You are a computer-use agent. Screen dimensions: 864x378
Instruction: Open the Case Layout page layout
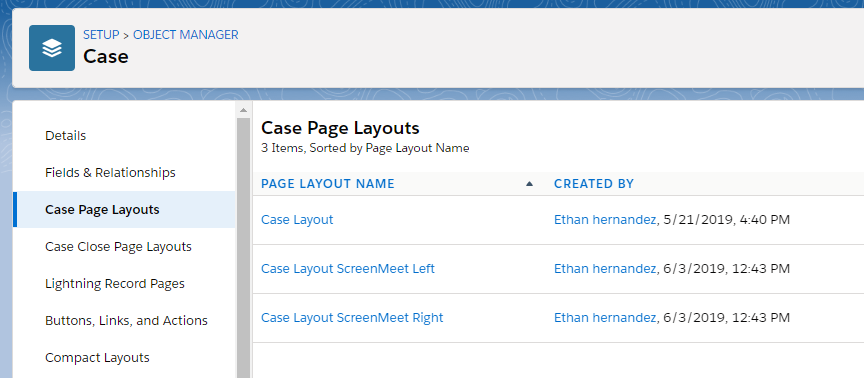[x=297, y=219]
